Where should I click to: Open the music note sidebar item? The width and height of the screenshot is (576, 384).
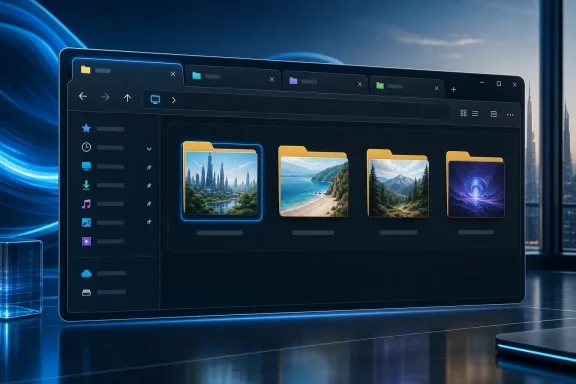[104, 204]
